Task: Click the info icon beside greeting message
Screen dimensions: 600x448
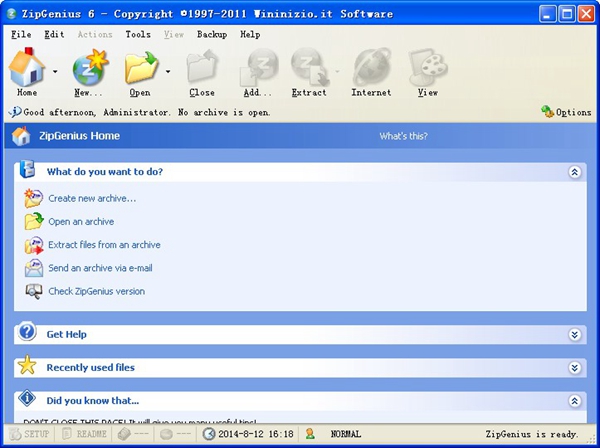Action: click(x=15, y=112)
